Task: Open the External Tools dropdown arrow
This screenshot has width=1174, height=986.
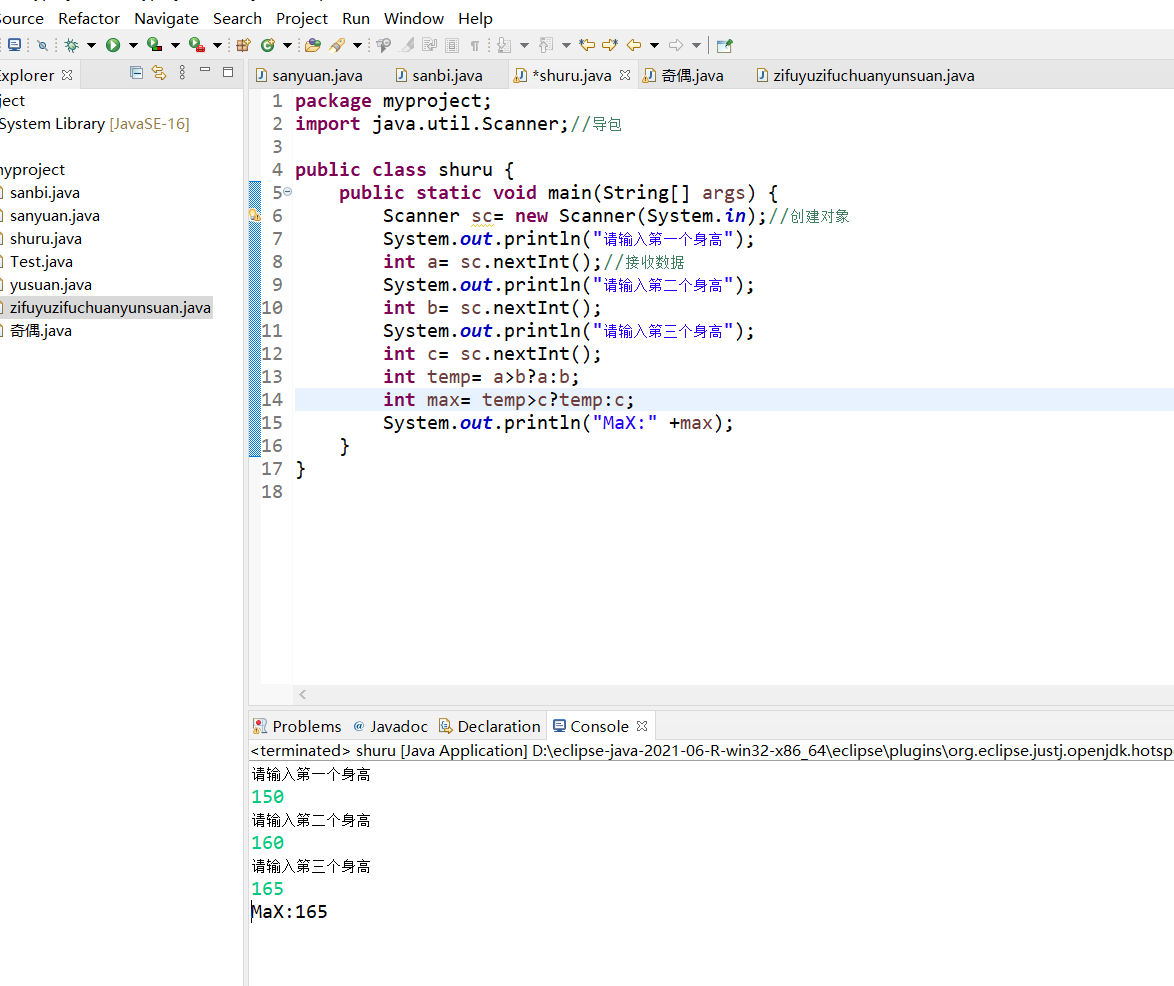Action: [217, 46]
